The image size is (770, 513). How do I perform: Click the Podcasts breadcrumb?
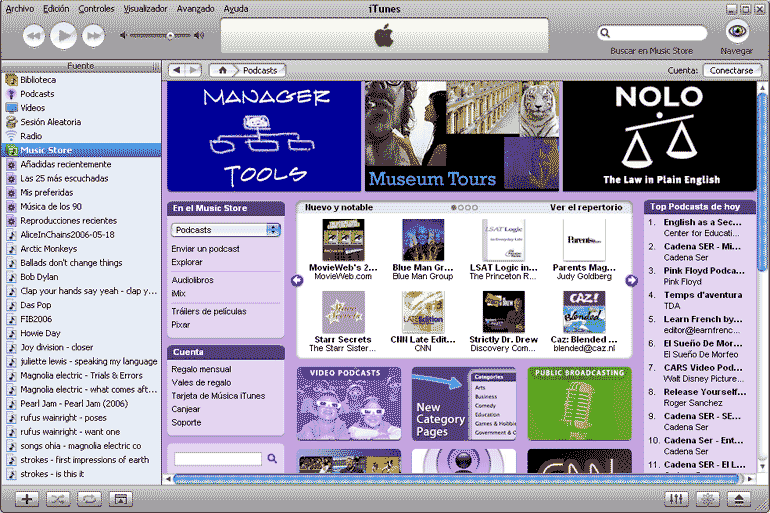pos(260,71)
